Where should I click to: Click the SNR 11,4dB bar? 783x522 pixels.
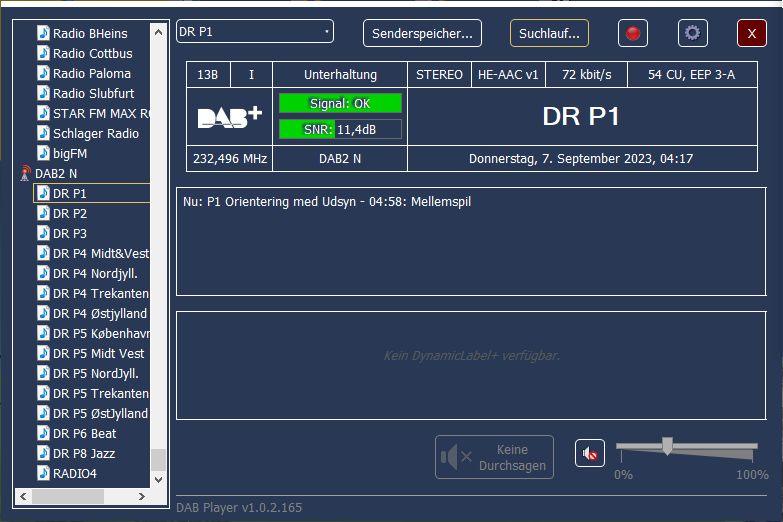(x=340, y=129)
